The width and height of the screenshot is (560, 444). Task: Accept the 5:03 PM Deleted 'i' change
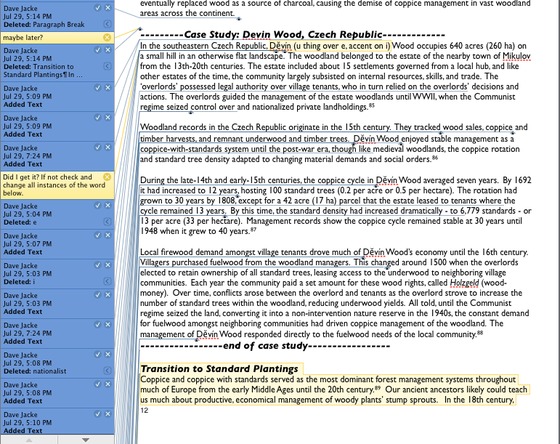(98, 265)
